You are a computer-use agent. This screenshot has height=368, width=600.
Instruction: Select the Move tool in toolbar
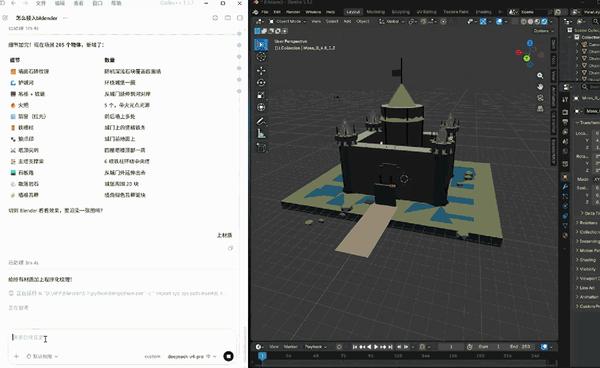pos(261,71)
